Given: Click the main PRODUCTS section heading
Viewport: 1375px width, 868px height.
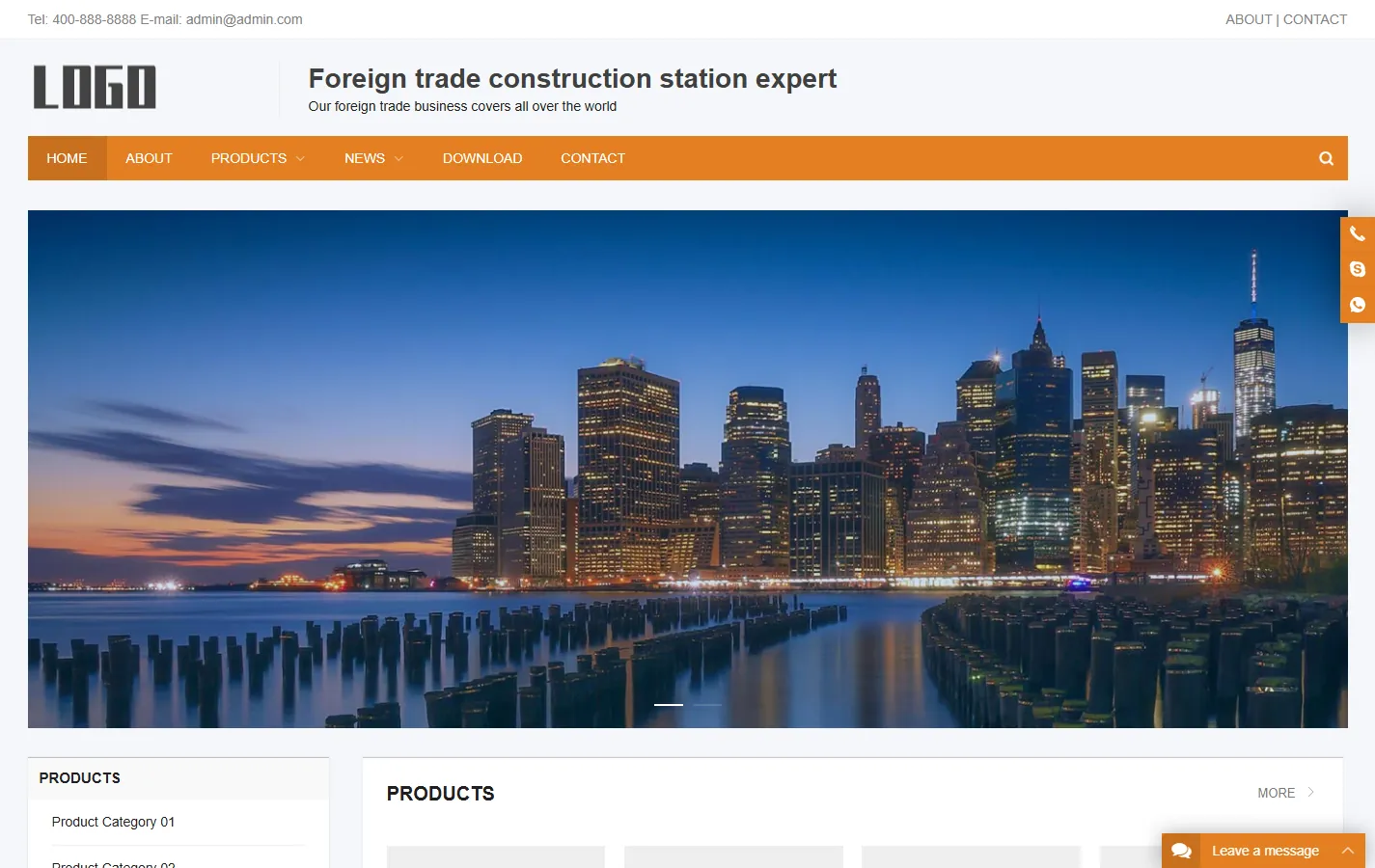Looking at the screenshot, I should (441, 794).
